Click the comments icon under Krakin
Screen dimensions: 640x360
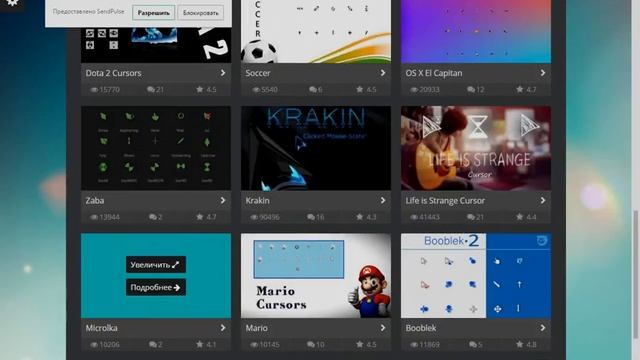(311, 217)
